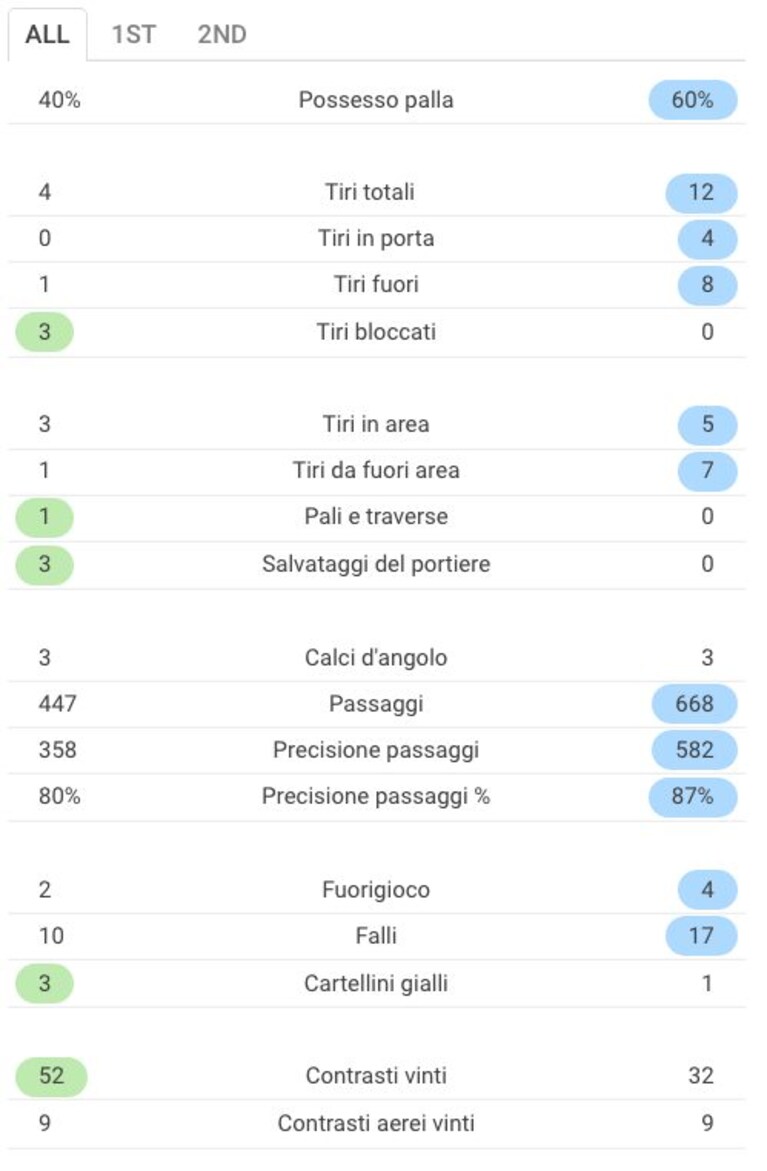Click the Possesso palla label
This screenshot has height=1171, width=767.
pos(376,100)
